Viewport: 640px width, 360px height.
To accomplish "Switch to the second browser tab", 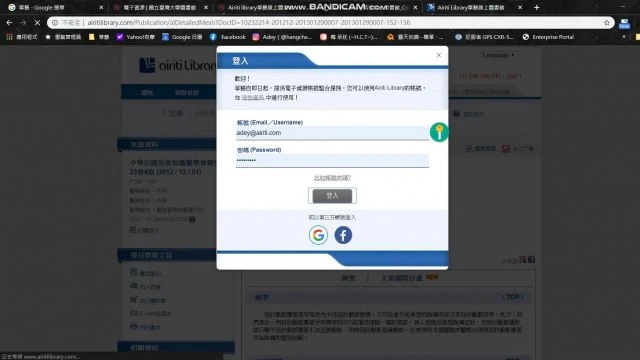I will tap(160, 7).
